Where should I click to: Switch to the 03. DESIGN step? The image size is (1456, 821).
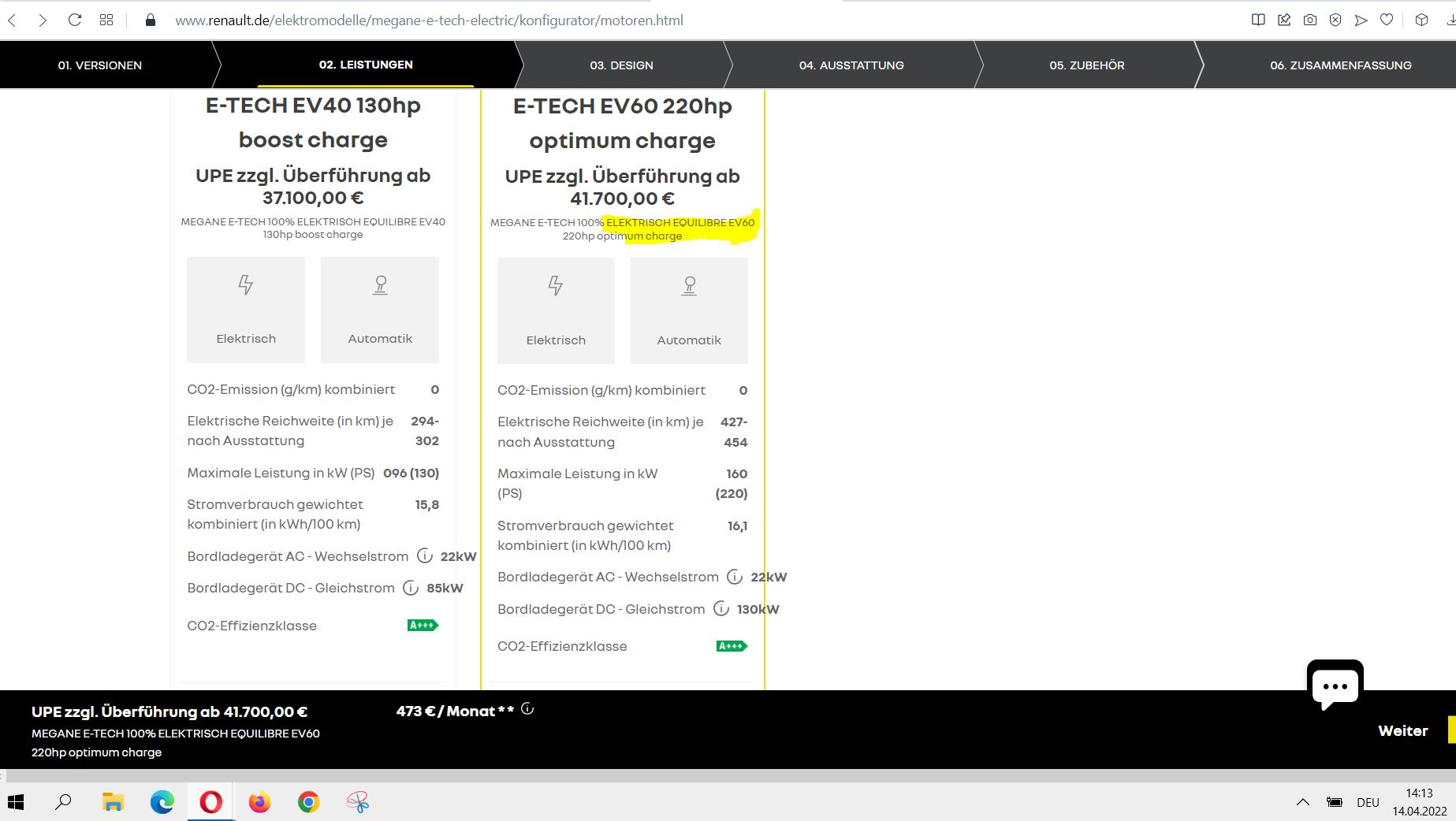point(621,65)
